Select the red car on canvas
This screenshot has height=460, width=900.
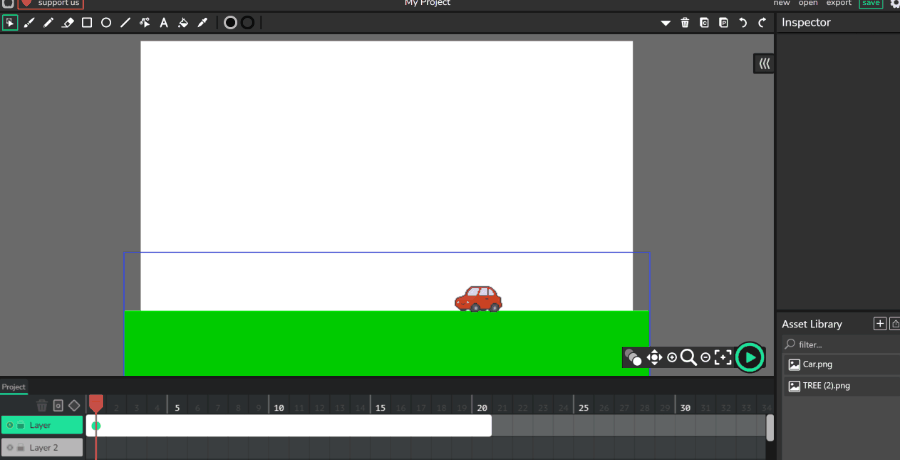click(478, 299)
